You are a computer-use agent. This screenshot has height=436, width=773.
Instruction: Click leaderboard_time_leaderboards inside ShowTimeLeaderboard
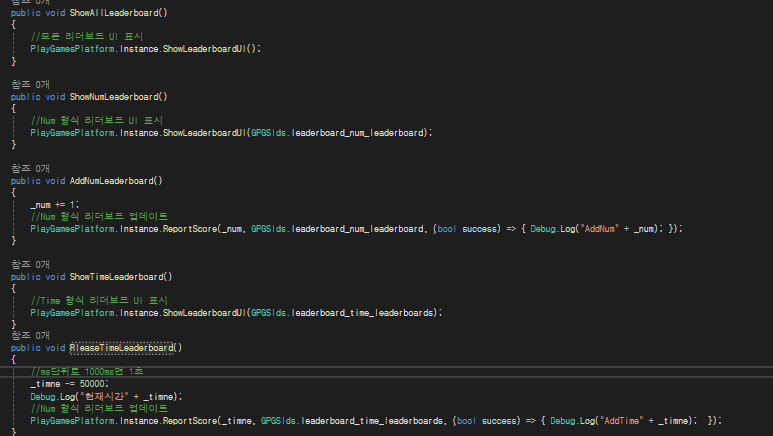[x=362, y=313]
